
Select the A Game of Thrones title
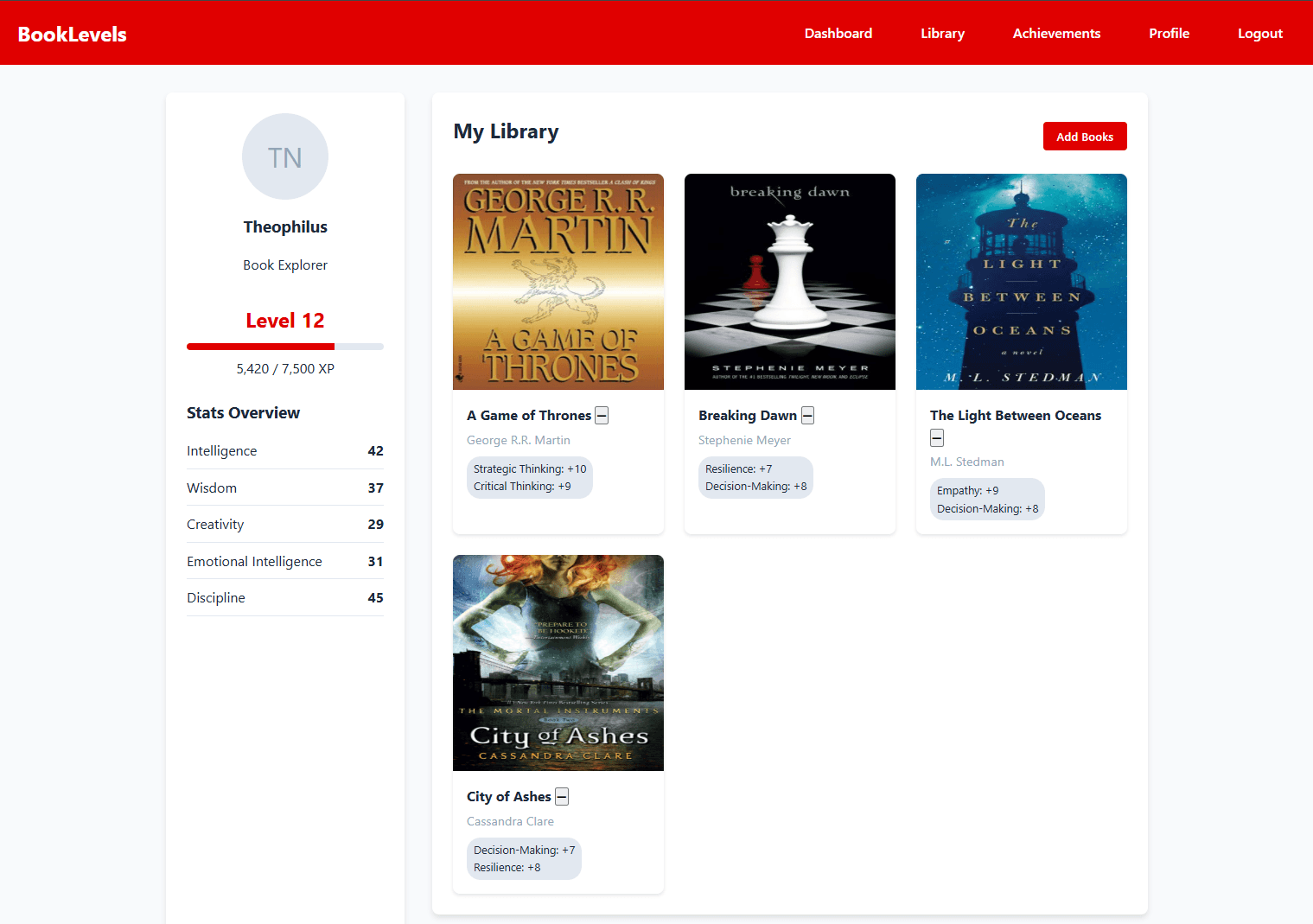(529, 416)
